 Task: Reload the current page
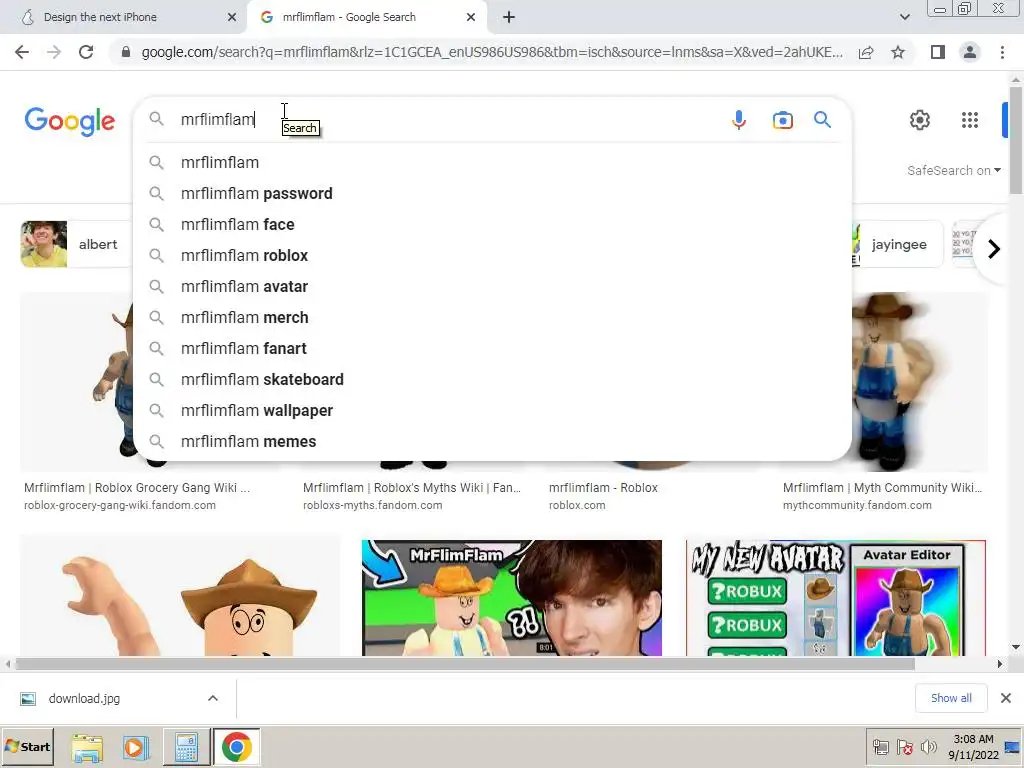86,52
